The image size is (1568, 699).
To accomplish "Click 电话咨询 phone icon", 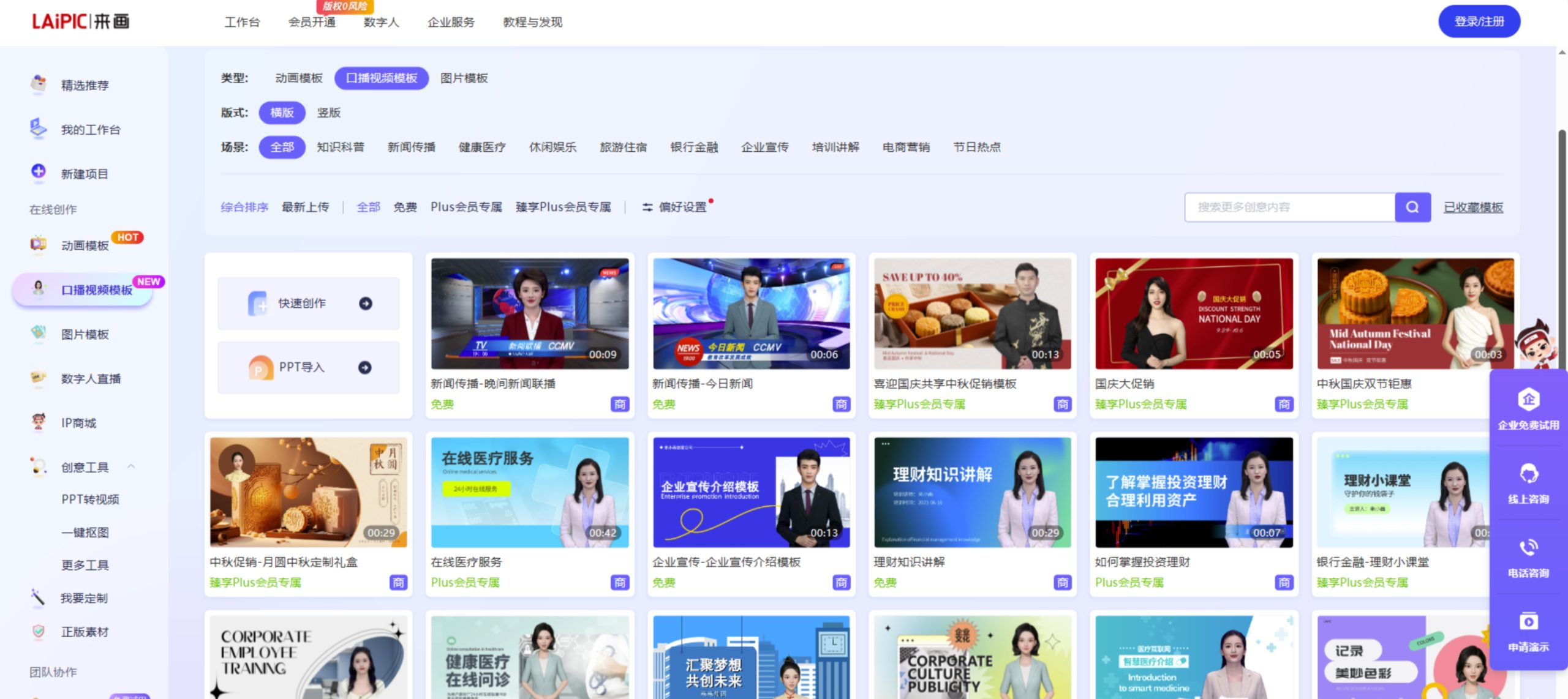I will click(x=1529, y=547).
